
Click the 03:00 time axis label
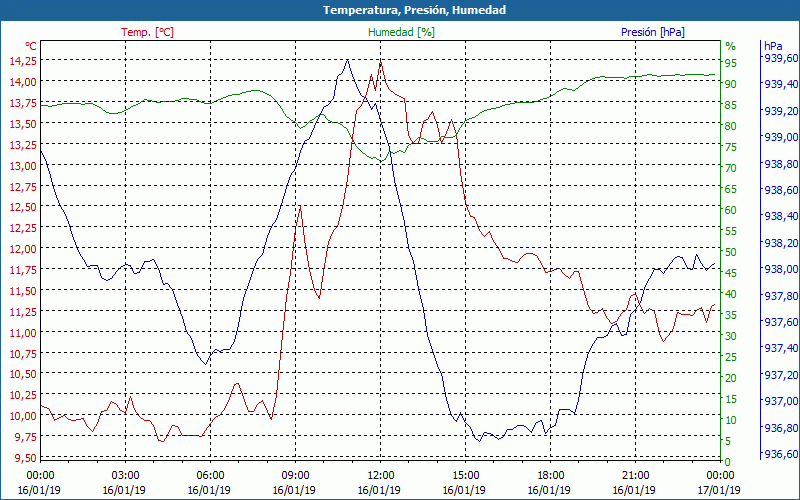(125, 476)
